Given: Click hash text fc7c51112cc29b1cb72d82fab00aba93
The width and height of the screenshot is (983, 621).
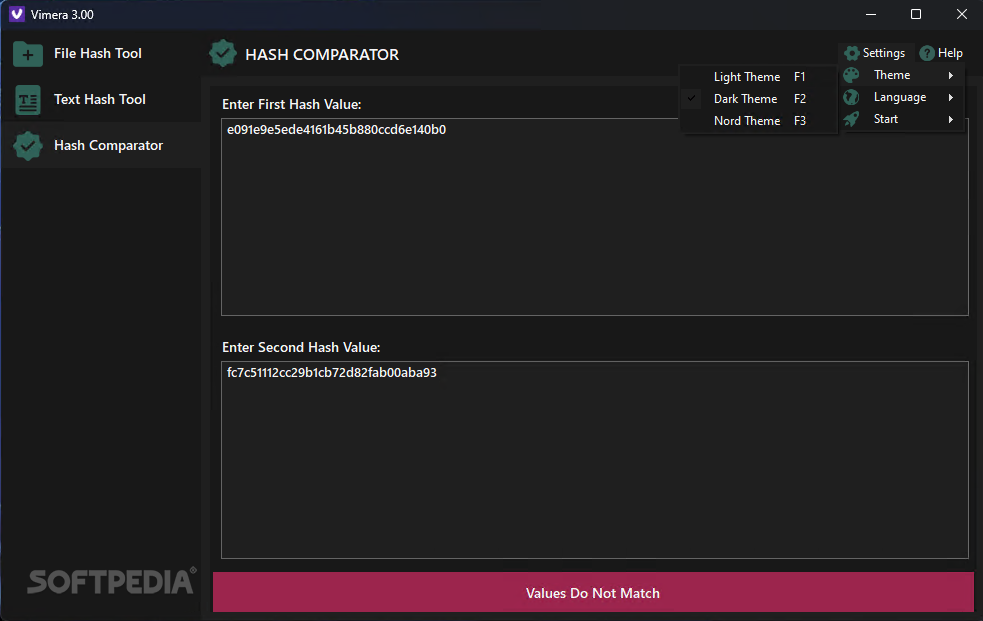Looking at the screenshot, I should pyautogui.click(x=332, y=373).
